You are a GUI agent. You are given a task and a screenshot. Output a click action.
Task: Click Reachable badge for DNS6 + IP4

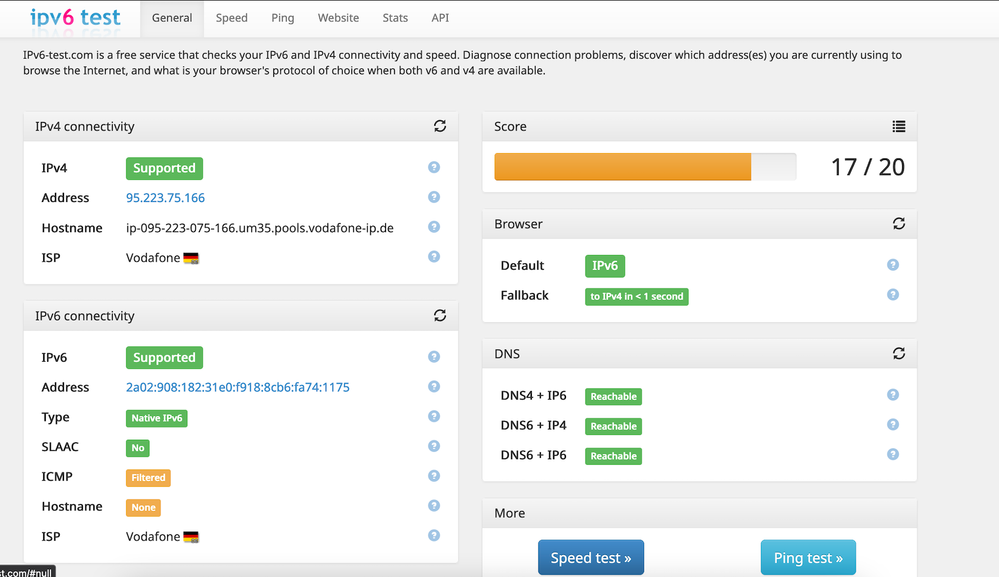(x=614, y=427)
